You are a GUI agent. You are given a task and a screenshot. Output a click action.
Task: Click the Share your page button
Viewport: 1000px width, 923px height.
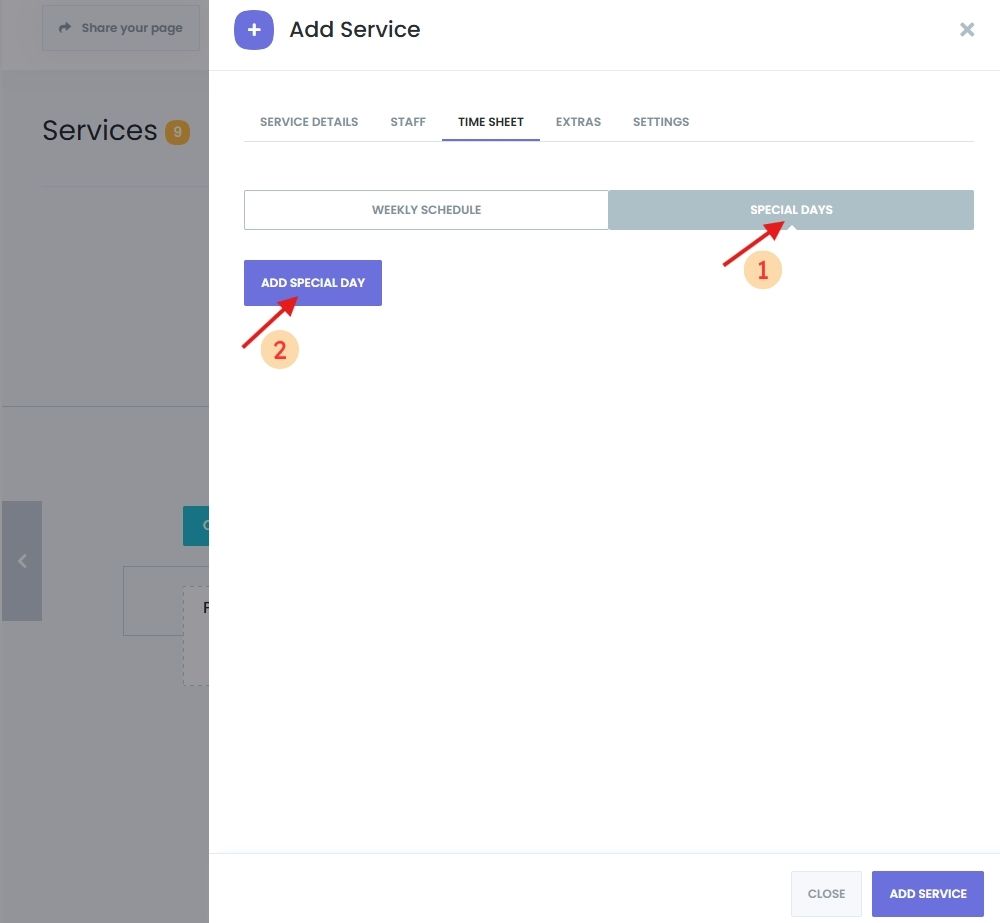point(121,28)
